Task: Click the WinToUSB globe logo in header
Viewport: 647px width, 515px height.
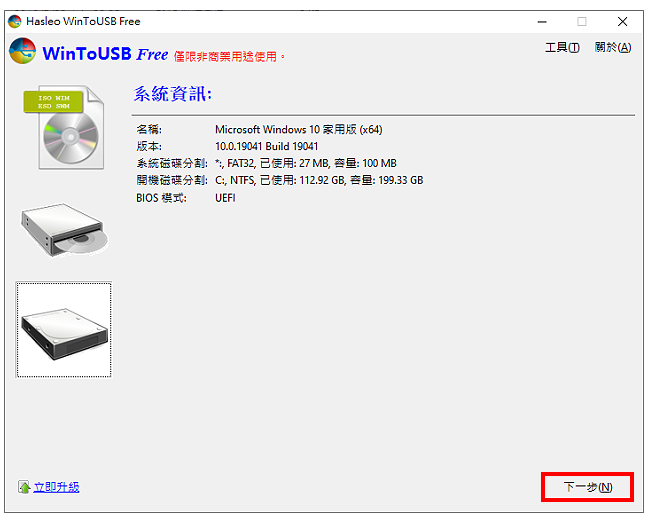Action: (22, 51)
